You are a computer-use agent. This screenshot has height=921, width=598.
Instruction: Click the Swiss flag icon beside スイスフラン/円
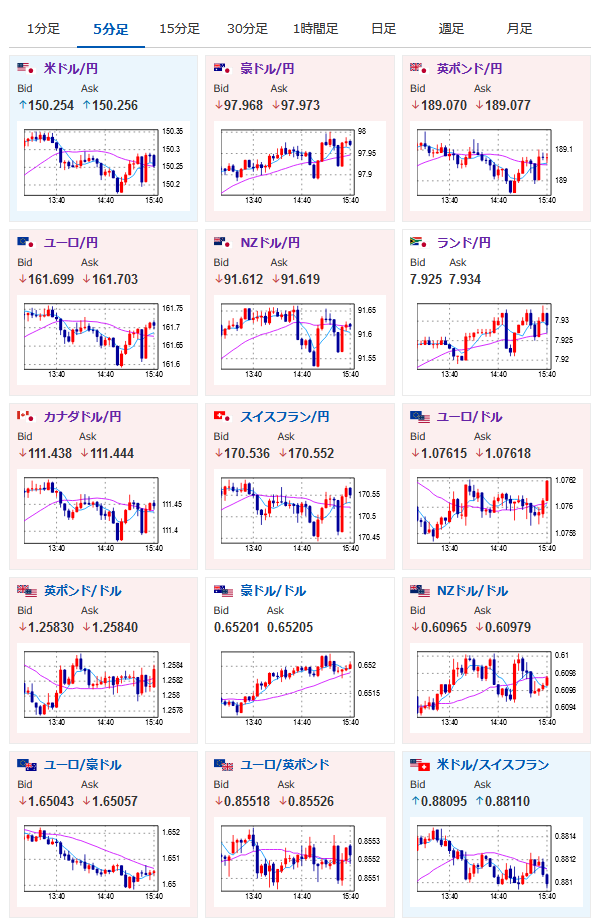coord(222,416)
